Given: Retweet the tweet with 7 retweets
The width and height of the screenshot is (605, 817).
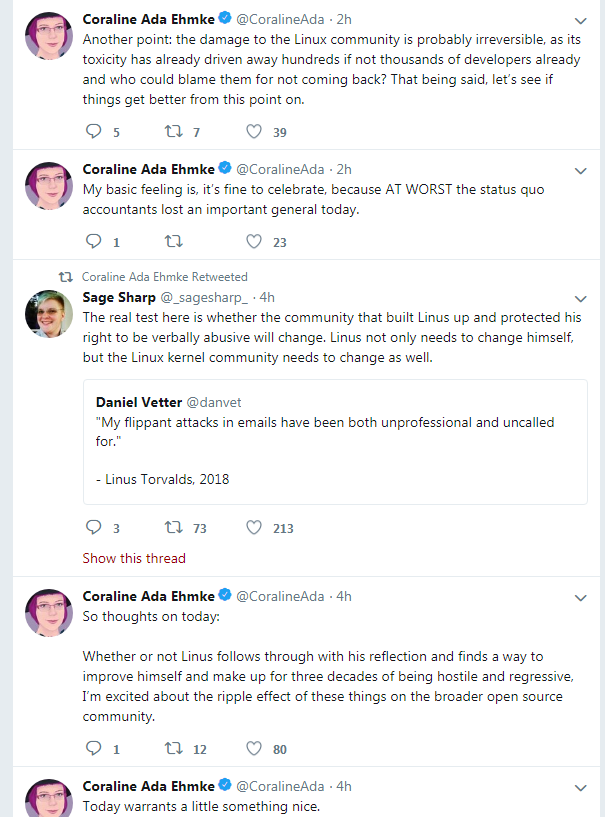Looking at the screenshot, I should (x=173, y=132).
